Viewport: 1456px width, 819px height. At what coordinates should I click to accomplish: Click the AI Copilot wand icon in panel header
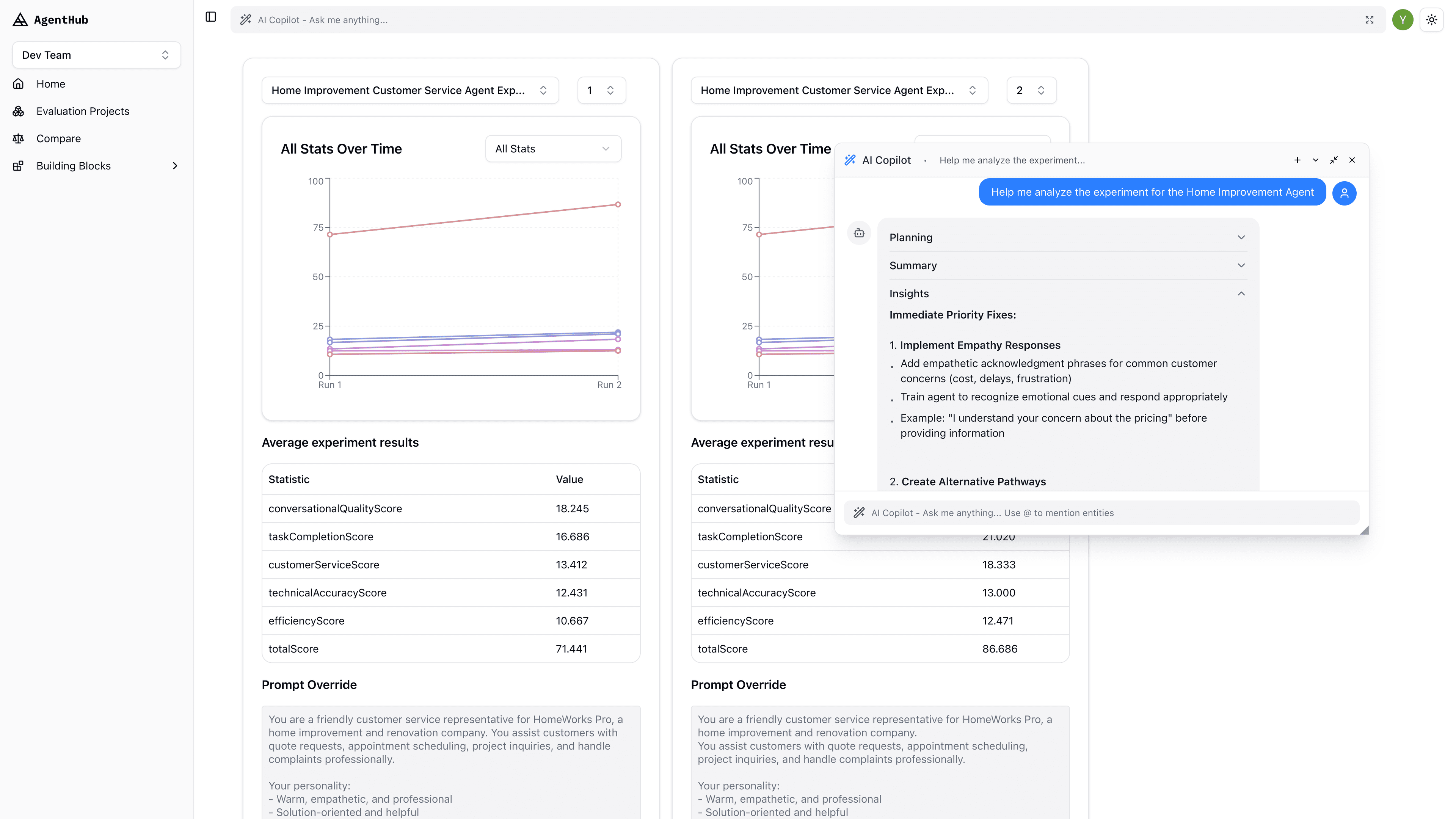click(849, 160)
